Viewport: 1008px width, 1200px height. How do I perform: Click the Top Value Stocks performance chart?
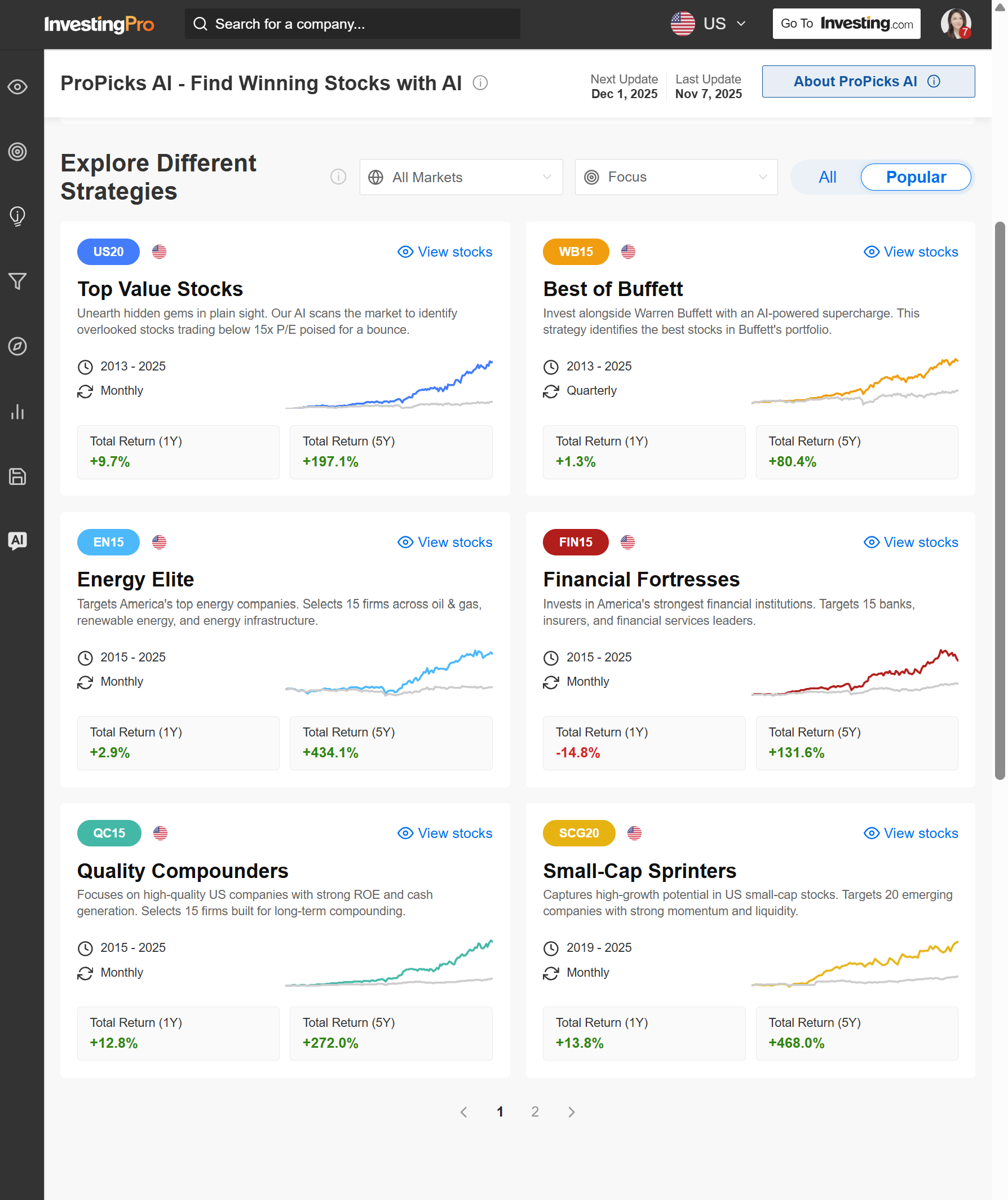click(x=389, y=385)
